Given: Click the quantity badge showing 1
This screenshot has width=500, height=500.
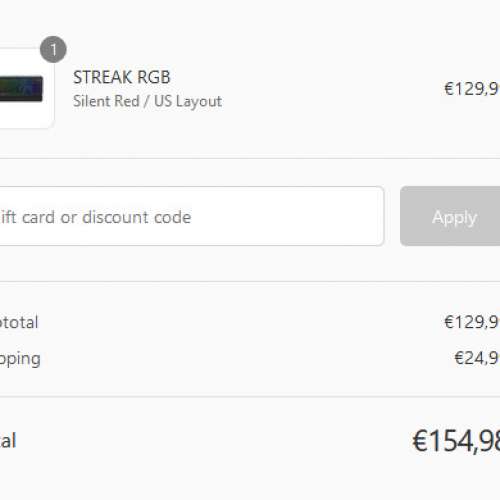Looking at the screenshot, I should pos(53,49).
